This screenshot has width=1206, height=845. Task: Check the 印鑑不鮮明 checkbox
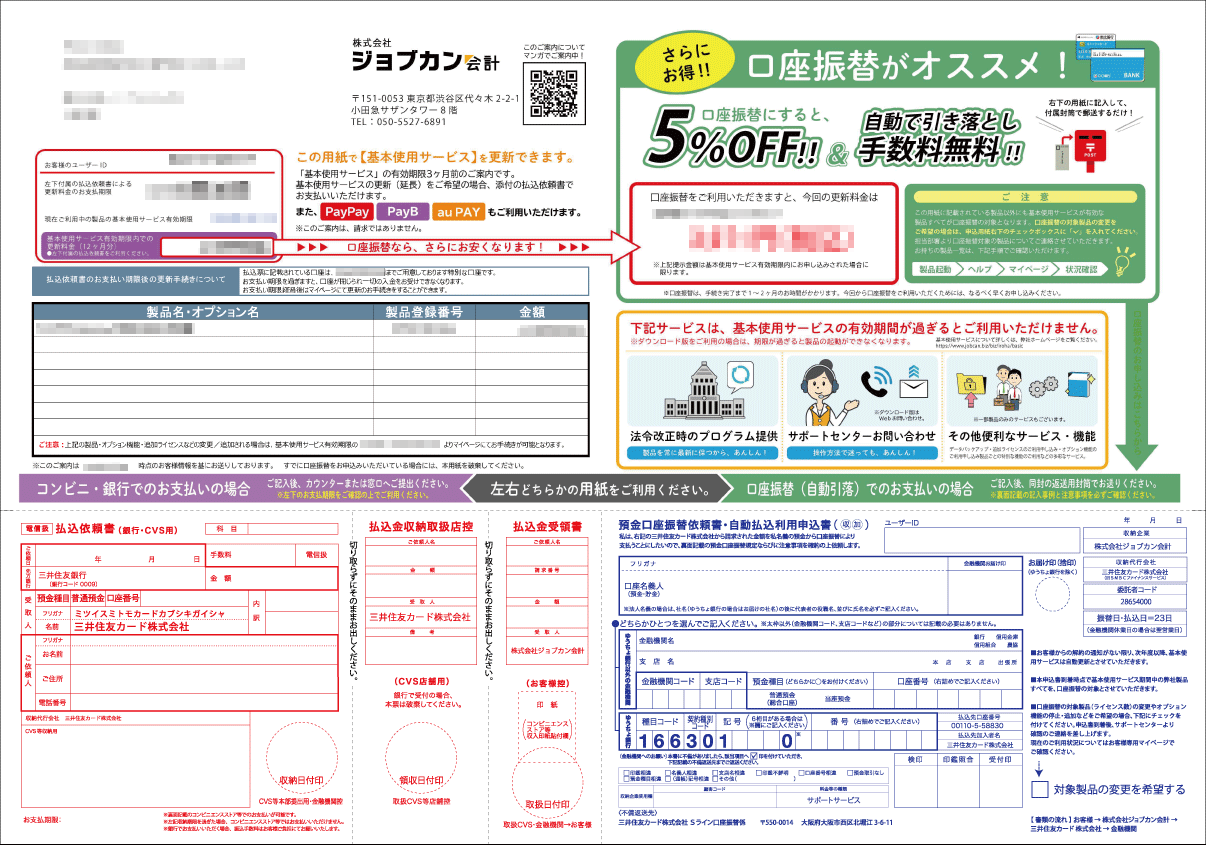(x=760, y=773)
